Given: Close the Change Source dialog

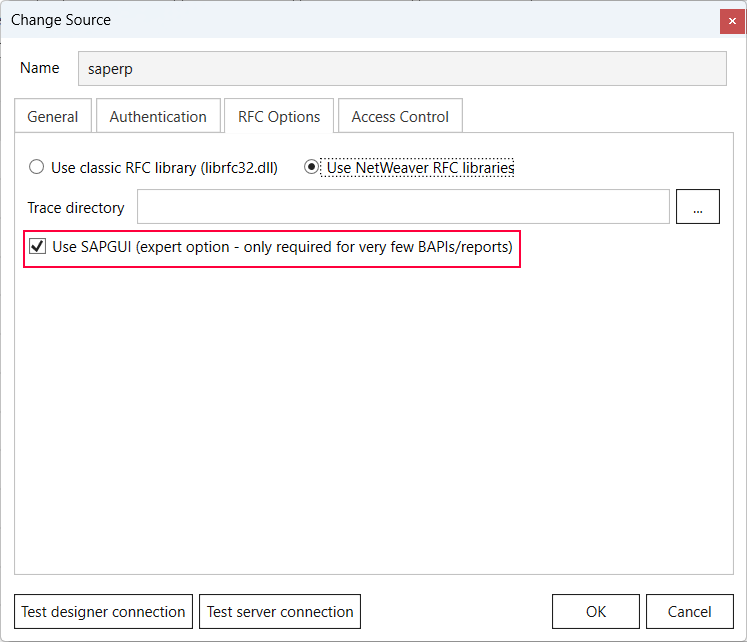Looking at the screenshot, I should (x=732, y=20).
